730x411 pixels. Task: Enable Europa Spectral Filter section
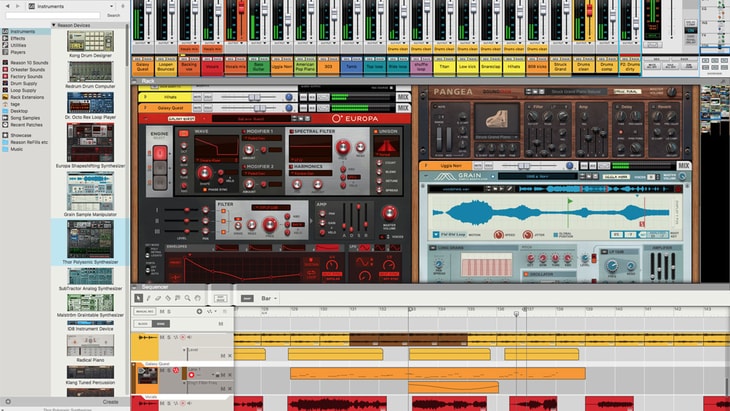291,132
